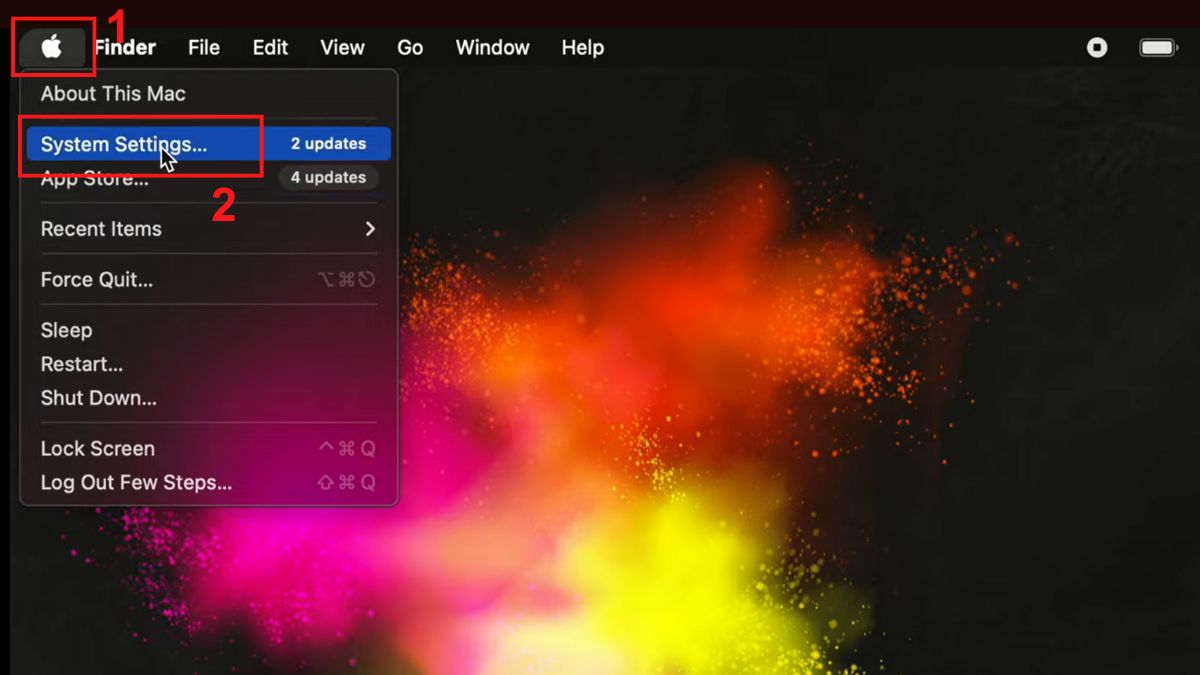
Task: Choose App Store… menu entry
Action: (209, 178)
